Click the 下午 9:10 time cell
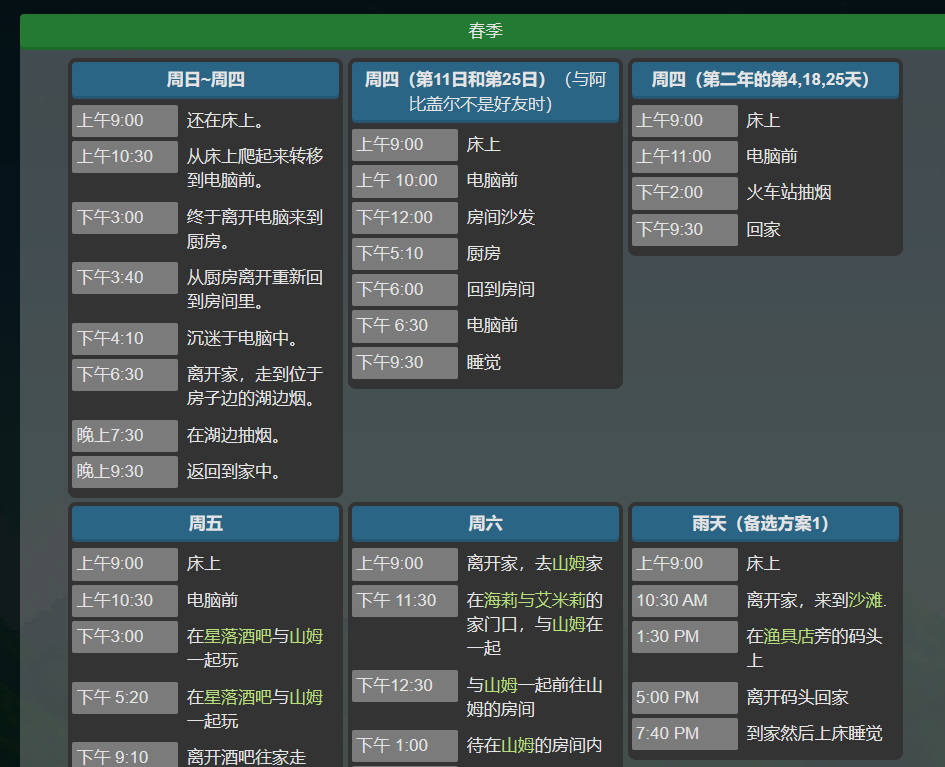Viewport: 945px width, 767px height. (125, 756)
